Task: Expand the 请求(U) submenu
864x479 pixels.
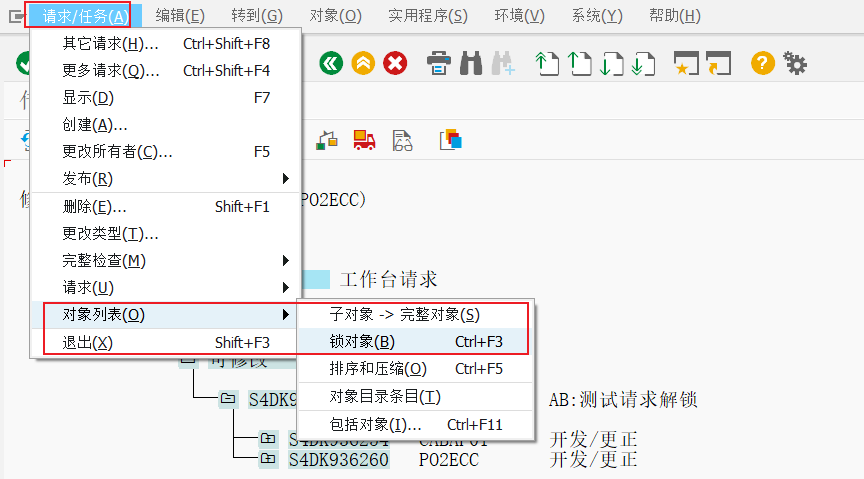Action: 166,288
